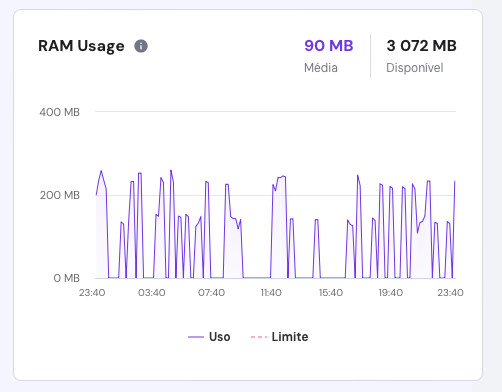Click the info icon next to RAM Usage
The image size is (502, 392).
coord(141,46)
